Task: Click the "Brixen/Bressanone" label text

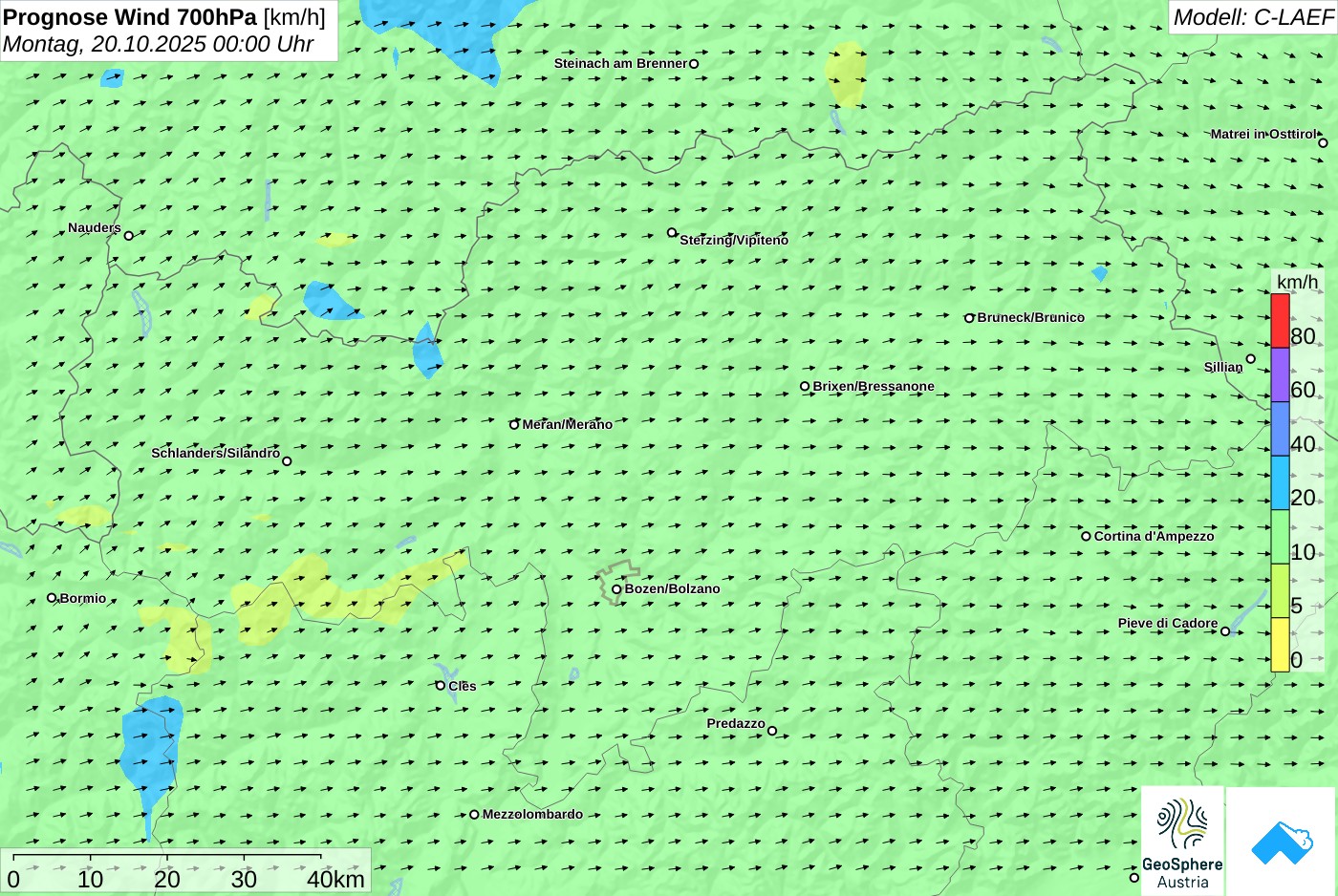Action: (874, 386)
